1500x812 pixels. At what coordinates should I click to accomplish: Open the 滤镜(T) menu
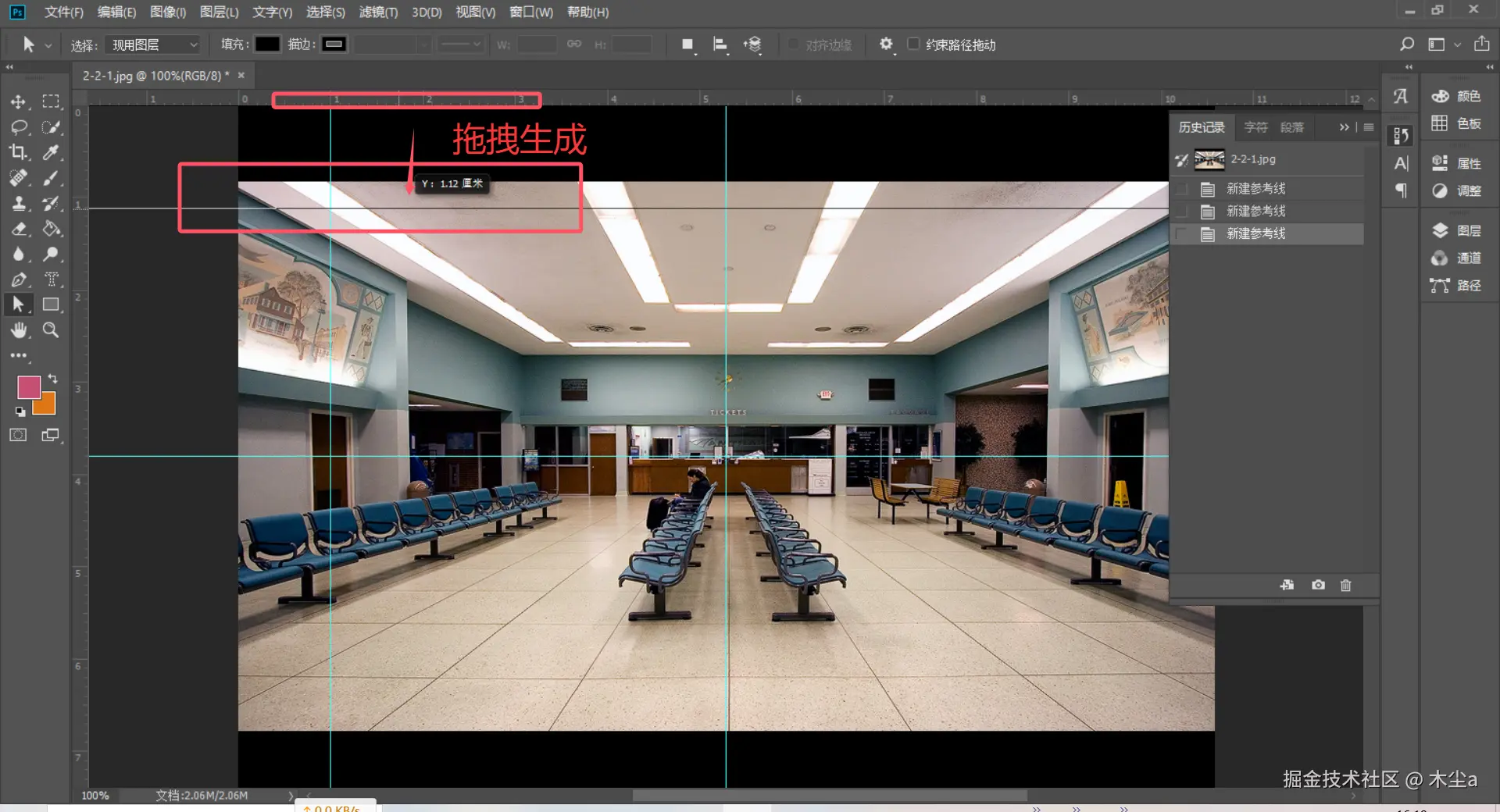tap(378, 12)
